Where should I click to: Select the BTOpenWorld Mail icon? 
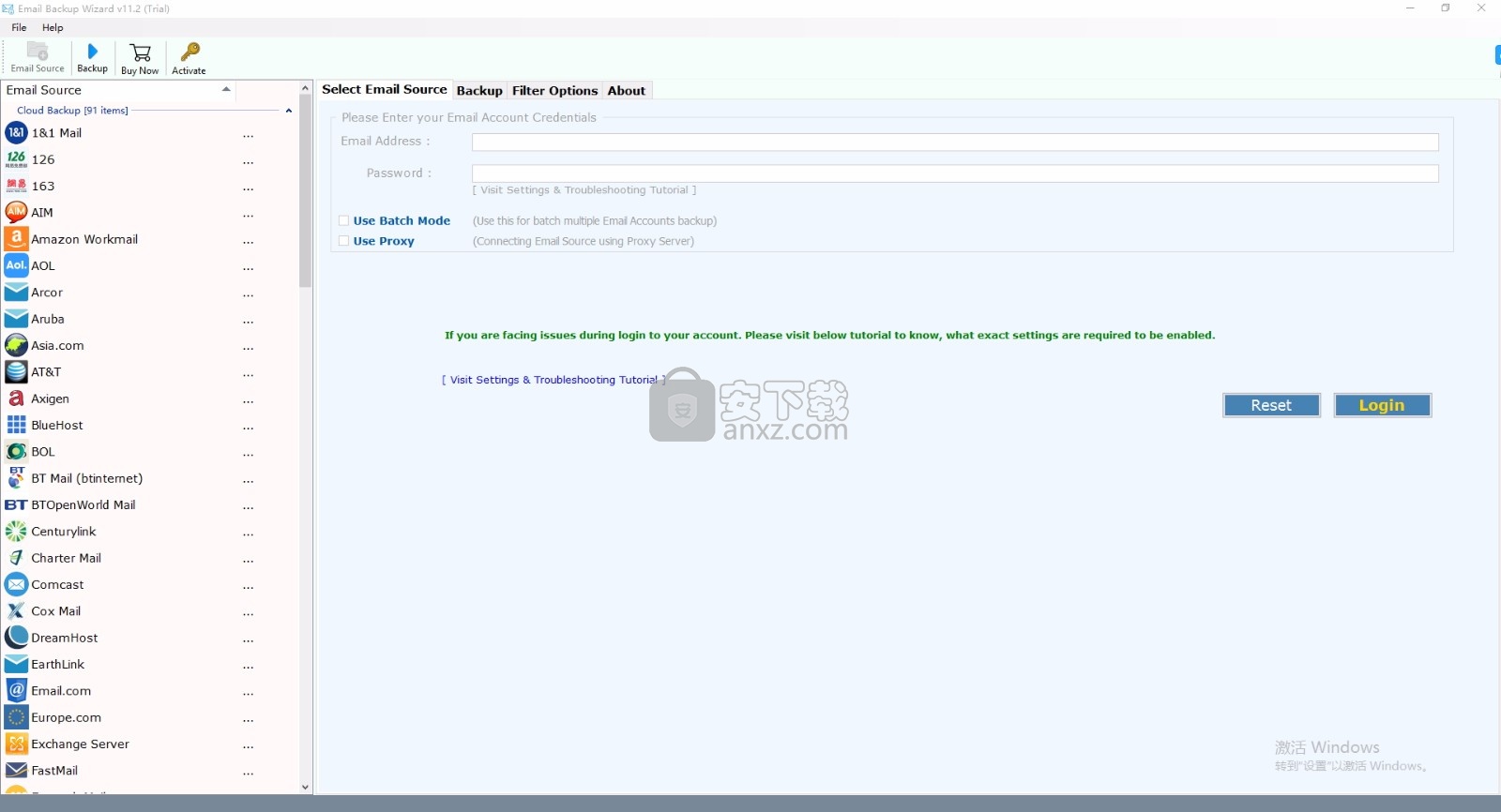click(16, 504)
